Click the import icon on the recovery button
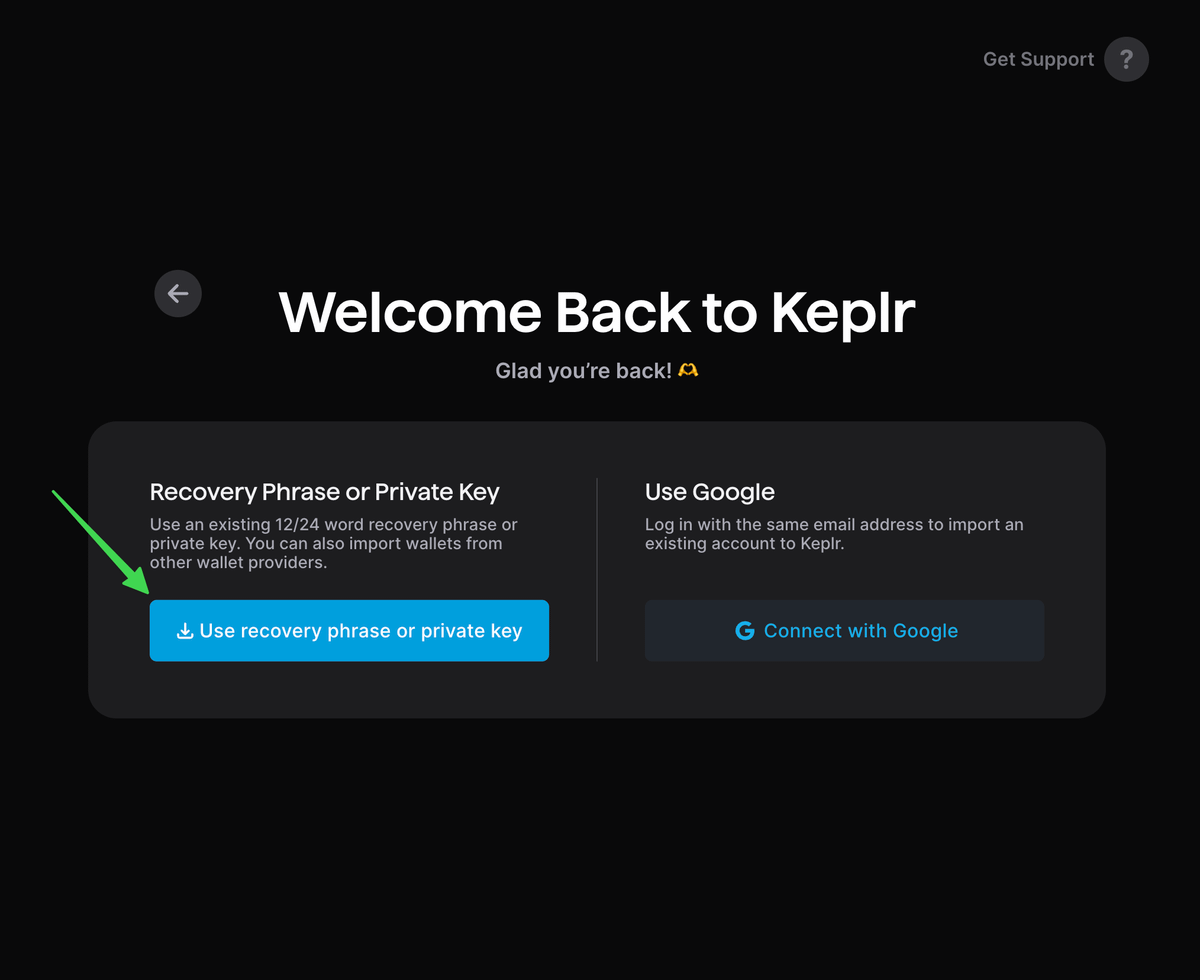The width and height of the screenshot is (1200, 980). pyautogui.click(x=184, y=631)
